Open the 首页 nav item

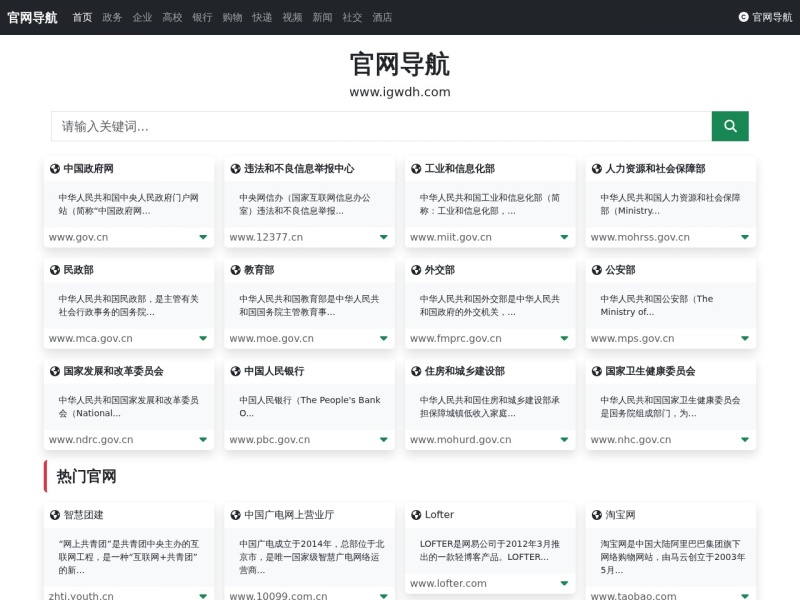pyautogui.click(x=82, y=17)
